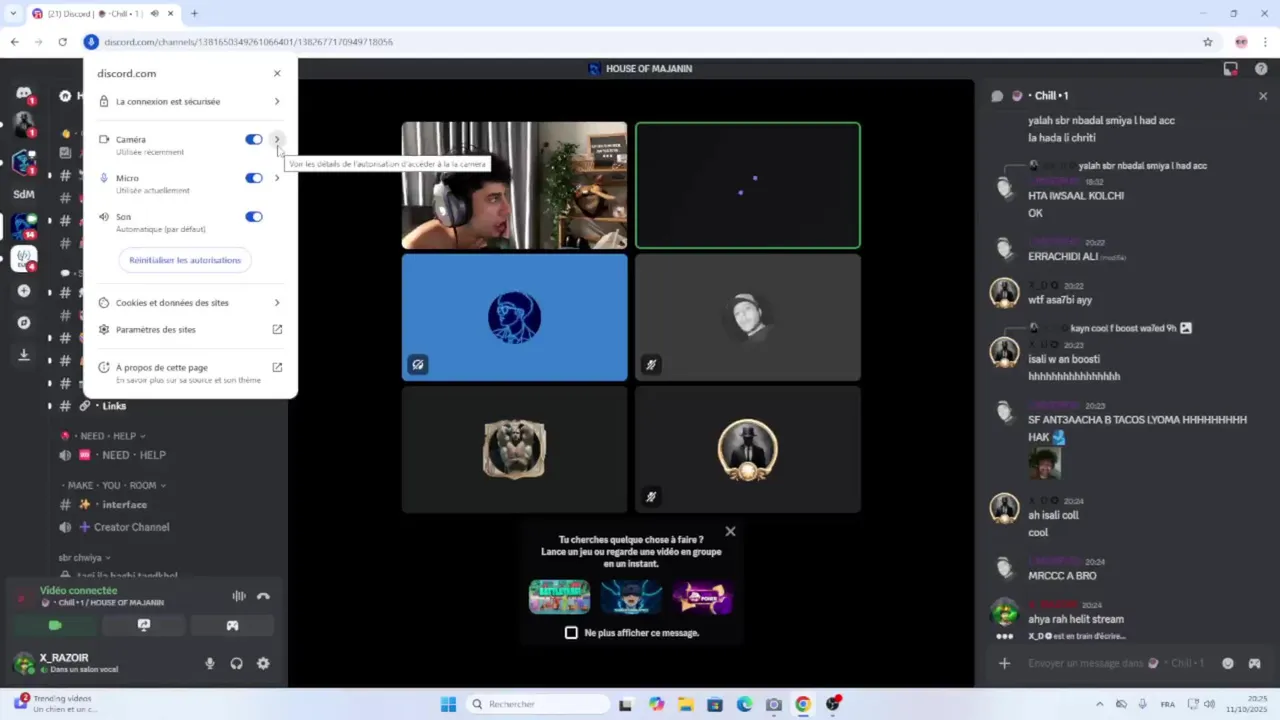This screenshot has width=1280, height=720.
Task: Open the SdM server
Action: pyautogui.click(x=24, y=194)
